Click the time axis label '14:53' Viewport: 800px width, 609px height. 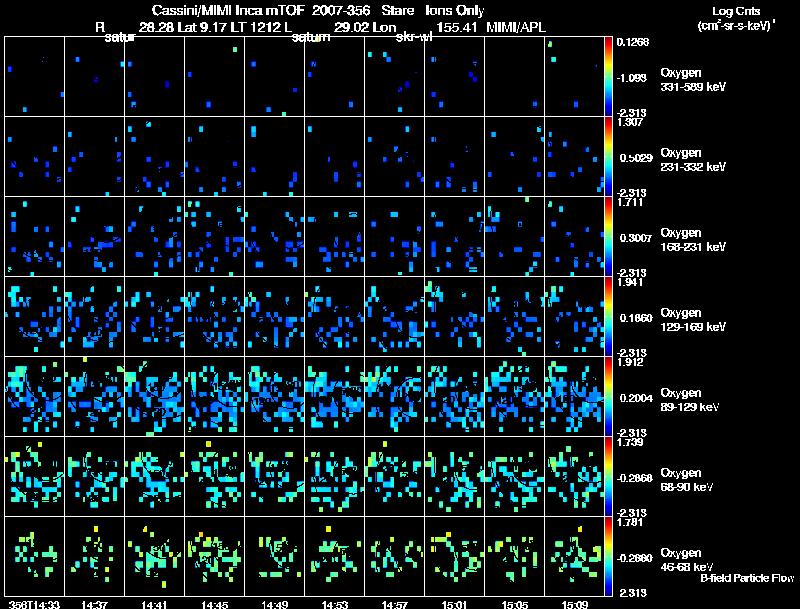[335, 604]
